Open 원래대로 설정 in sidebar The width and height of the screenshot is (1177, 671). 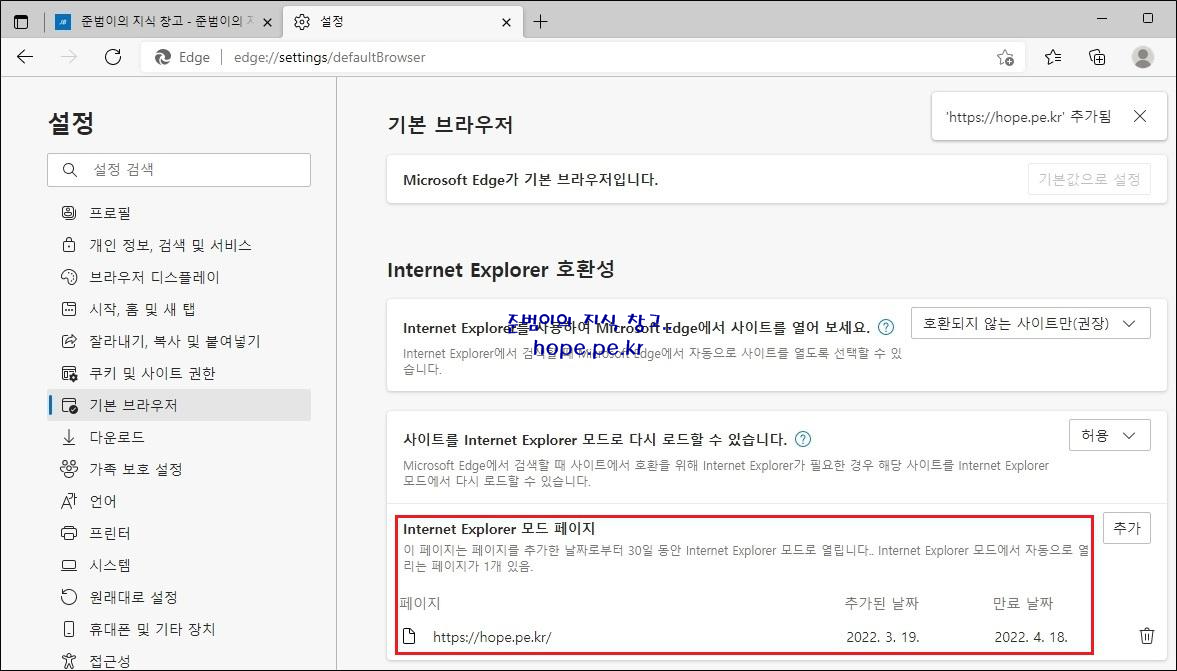coord(179,597)
